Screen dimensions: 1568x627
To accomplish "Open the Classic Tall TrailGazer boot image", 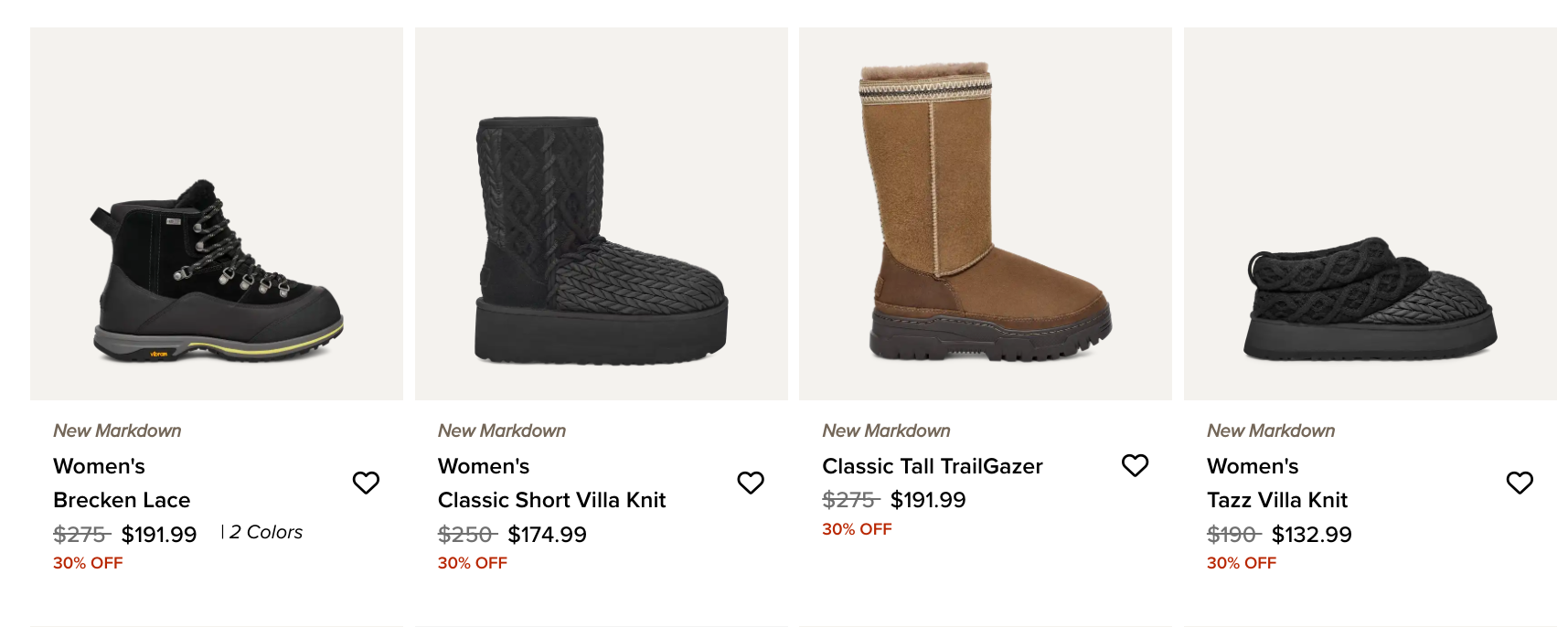I will [986, 214].
